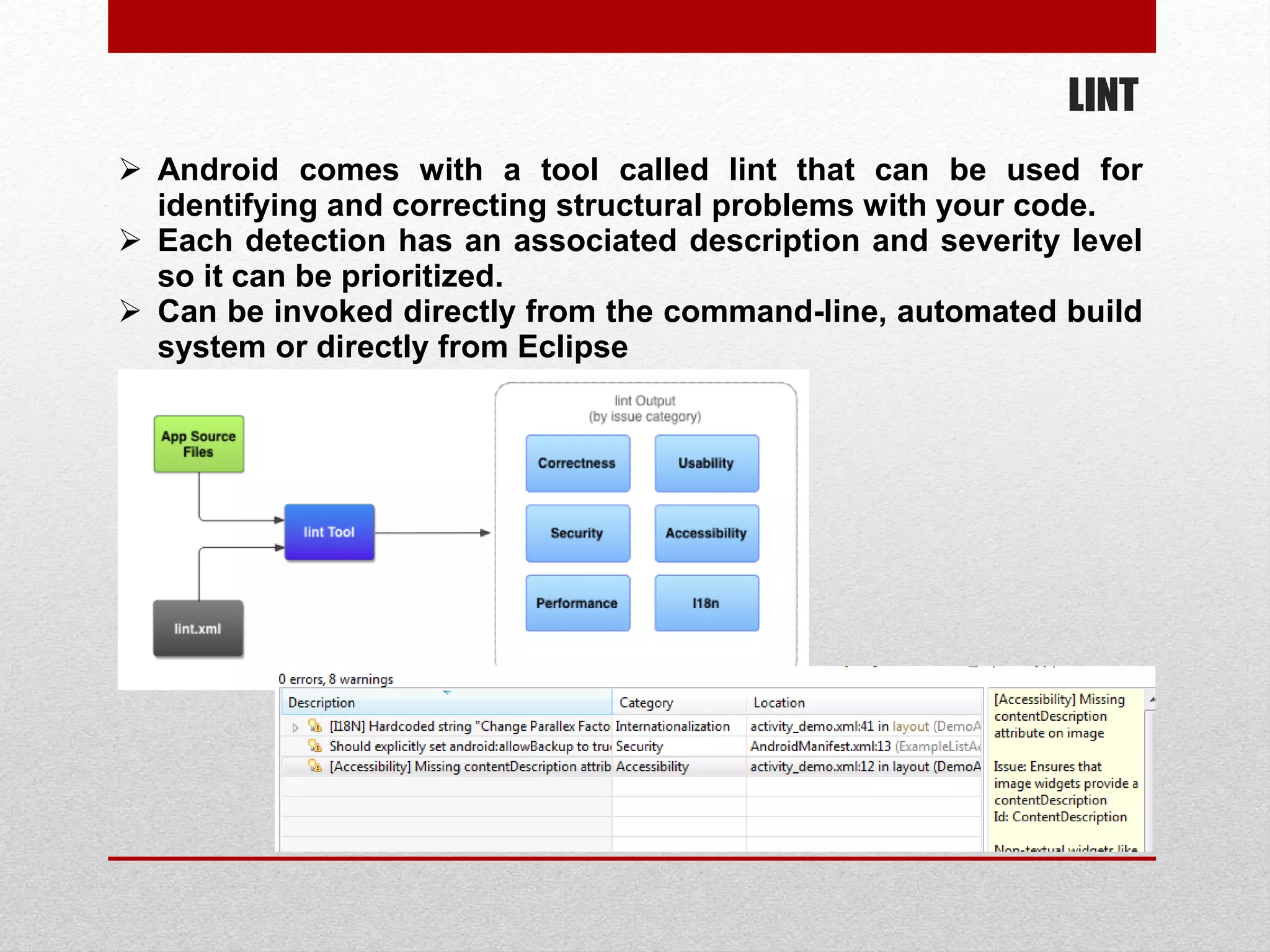
Task: Click warning icon on allowBackup Security row
Action: pyautogui.click(x=315, y=746)
